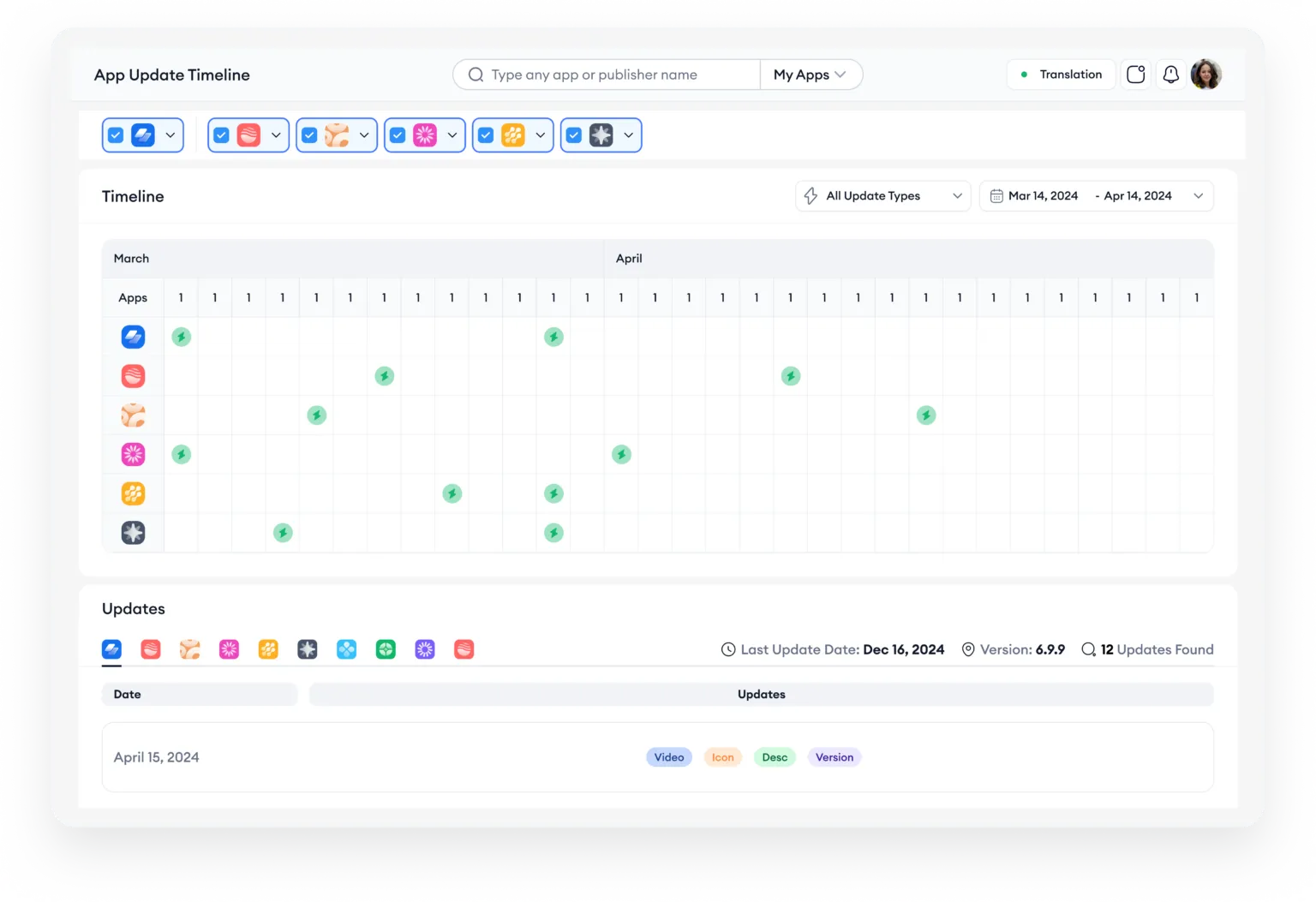
Task: Click the 12 Updates Found text
Action: point(1157,649)
